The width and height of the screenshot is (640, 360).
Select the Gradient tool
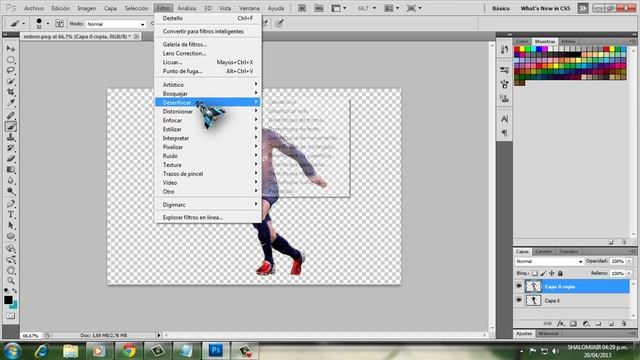coord(11,169)
